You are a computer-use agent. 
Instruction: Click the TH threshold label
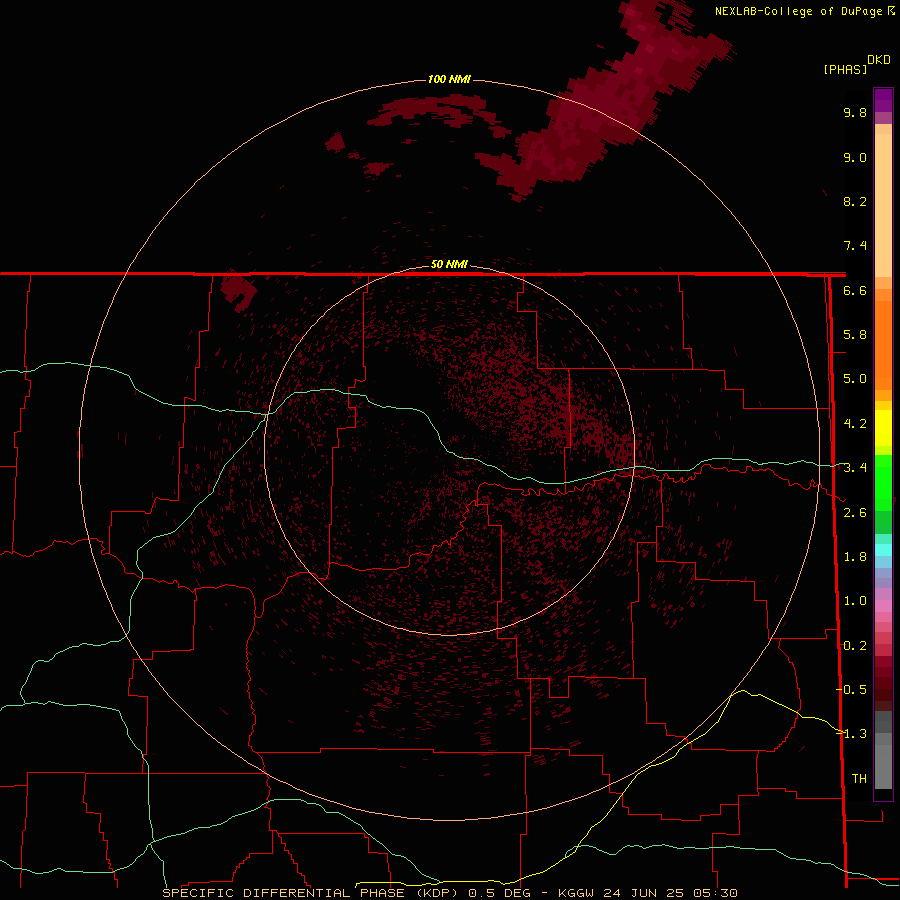[x=859, y=779]
